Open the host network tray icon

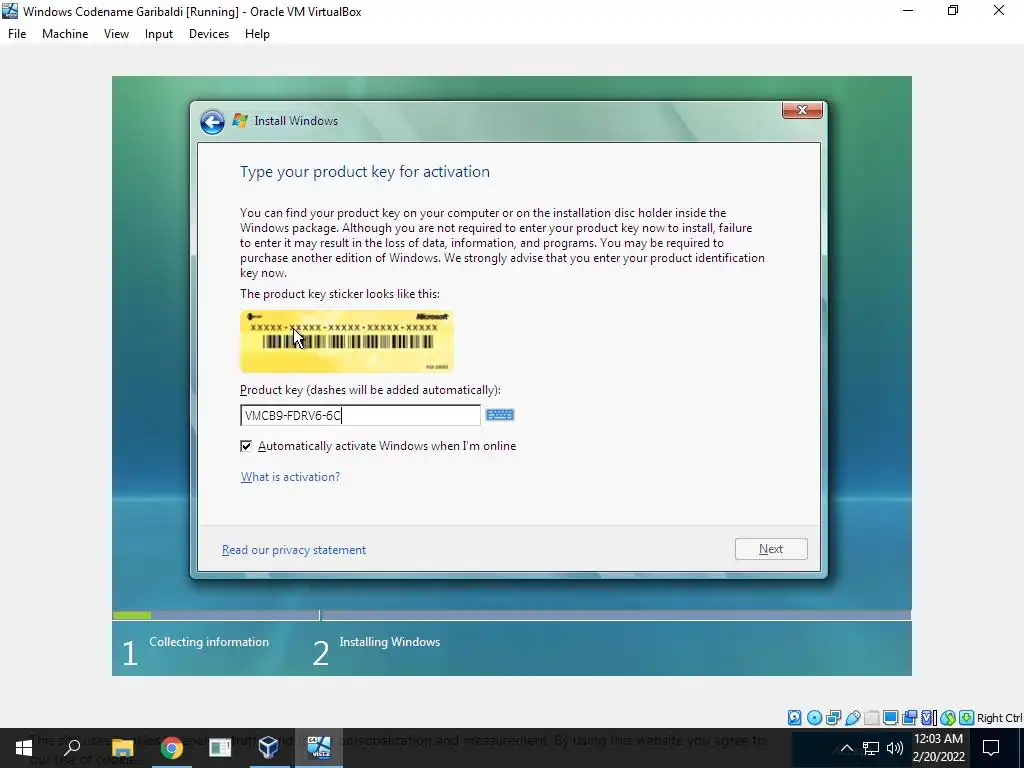click(x=871, y=748)
